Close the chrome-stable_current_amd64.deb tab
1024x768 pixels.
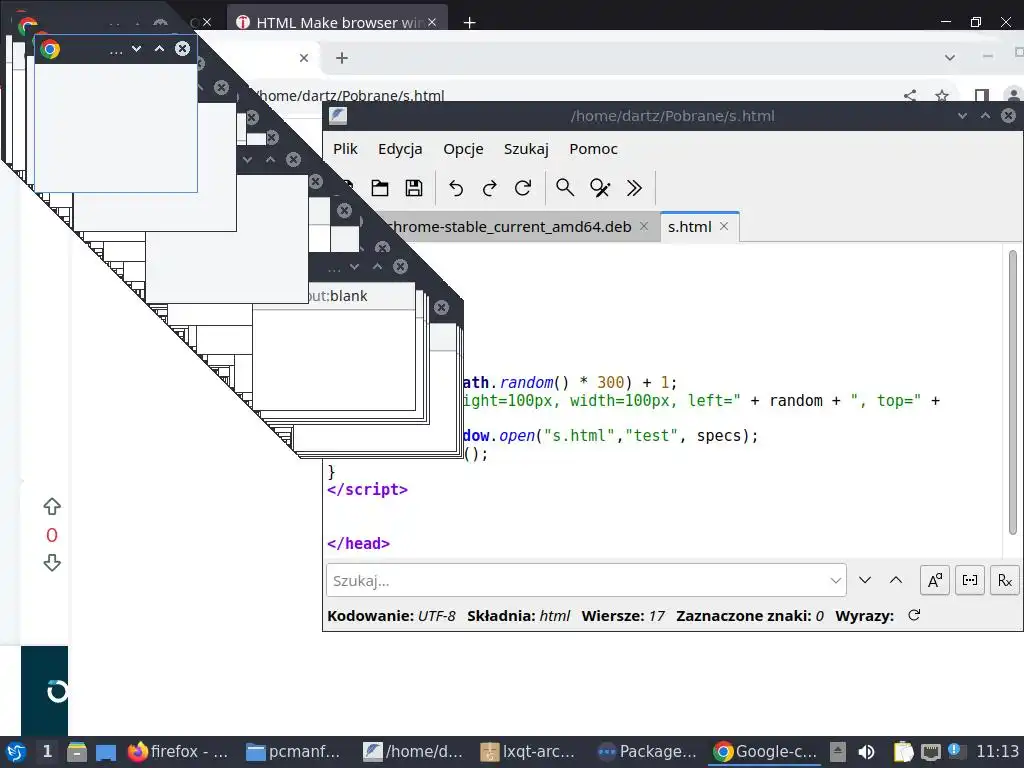point(644,226)
